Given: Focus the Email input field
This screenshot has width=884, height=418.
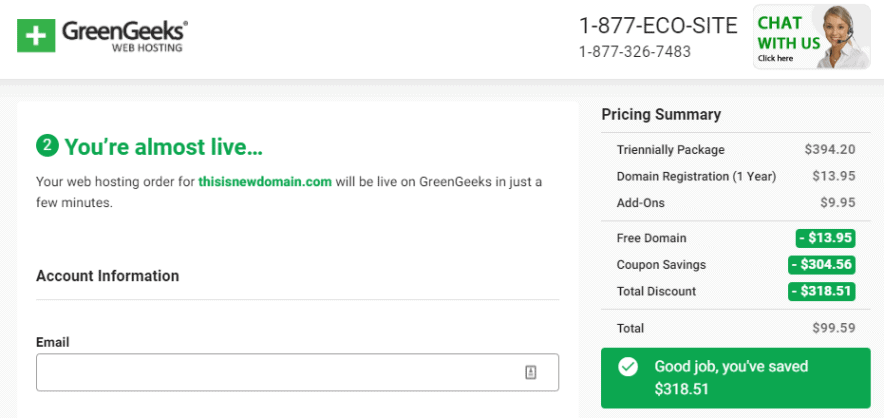Looking at the screenshot, I should [x=280, y=372].
